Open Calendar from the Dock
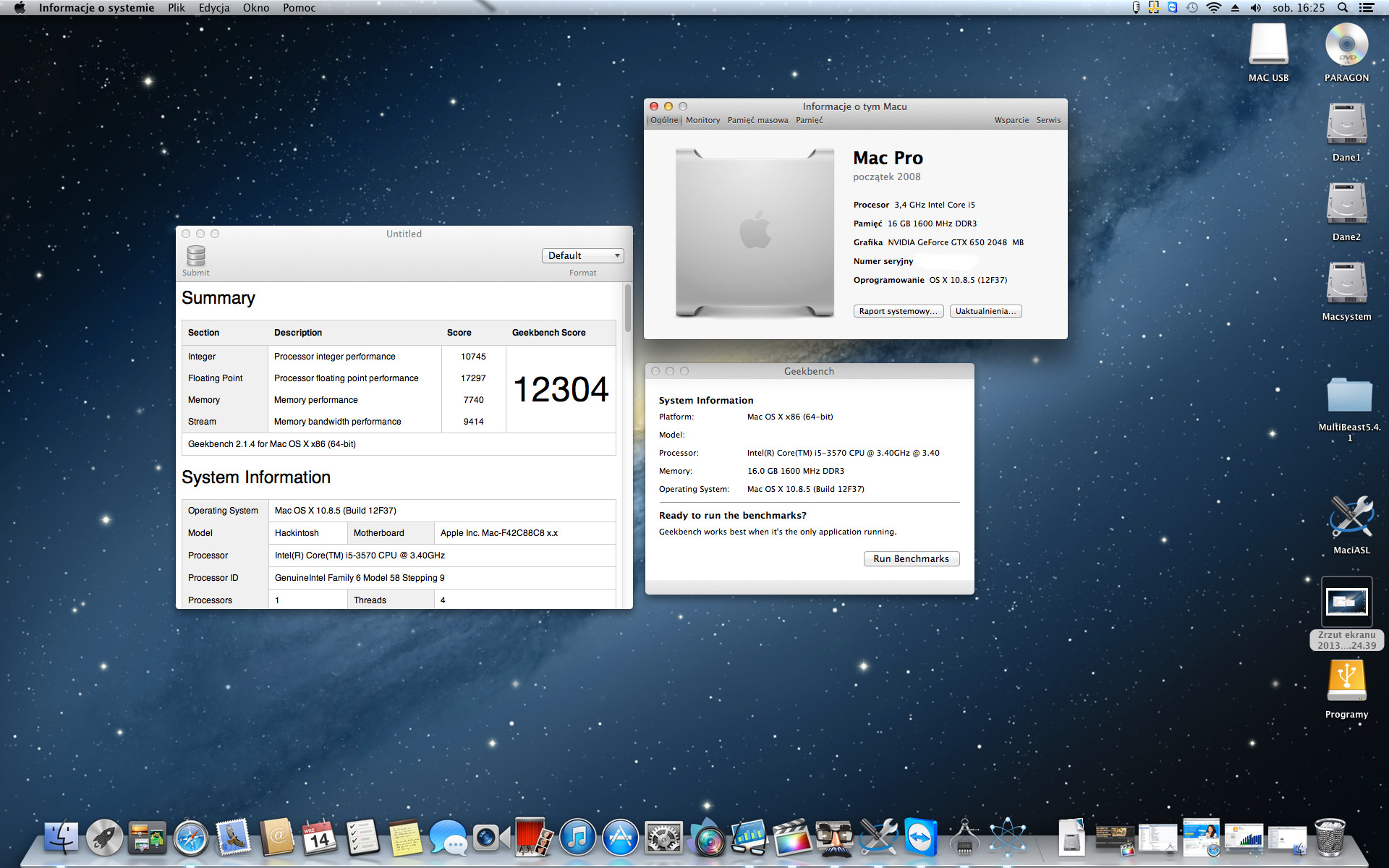Screen dimensions: 1389x868 (x=319, y=838)
